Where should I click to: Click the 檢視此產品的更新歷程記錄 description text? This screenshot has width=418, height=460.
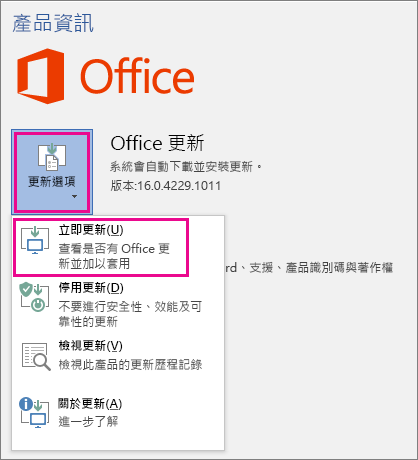tap(130, 364)
